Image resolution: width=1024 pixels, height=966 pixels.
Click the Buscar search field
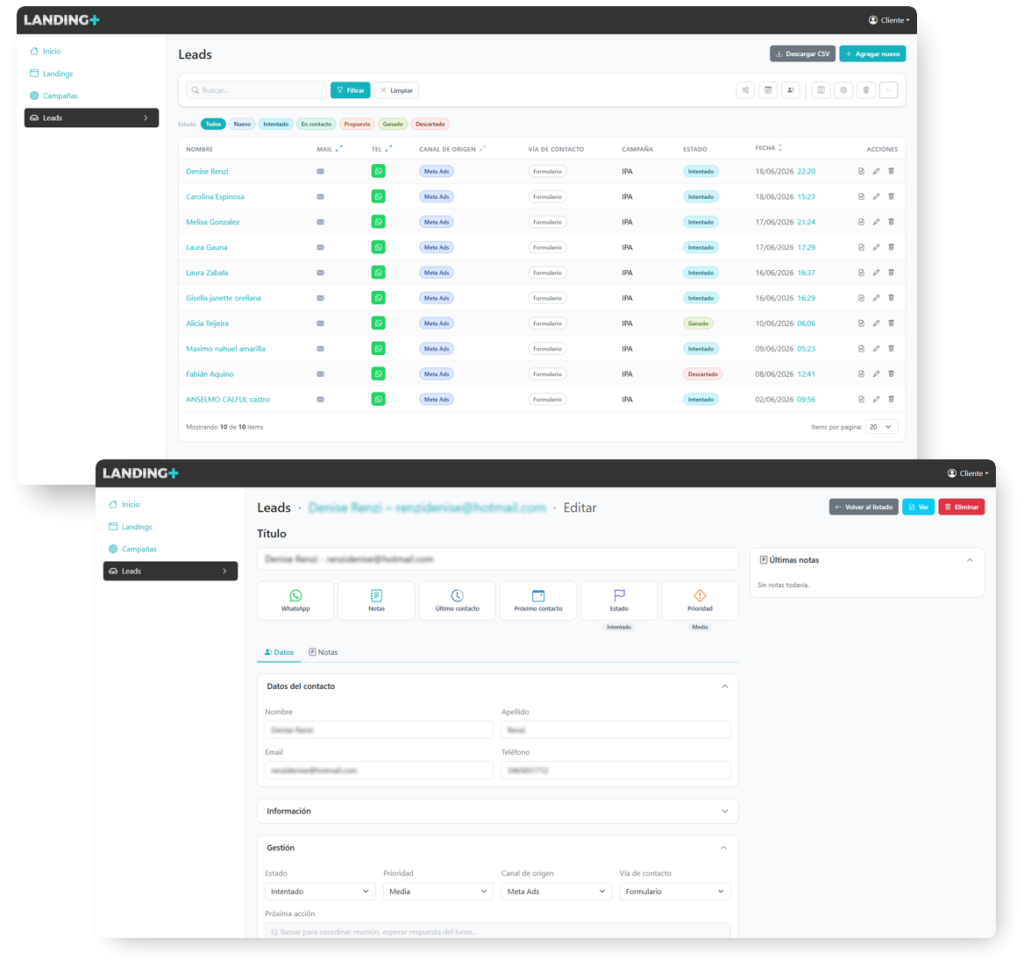(x=256, y=90)
